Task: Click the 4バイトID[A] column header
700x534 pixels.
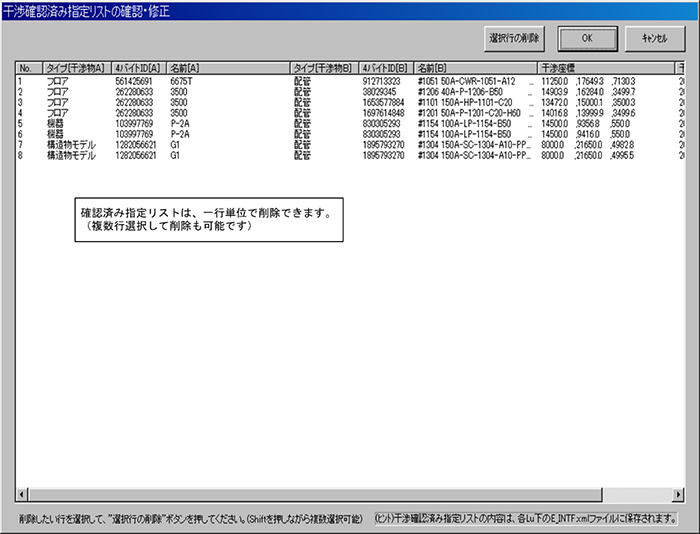Action: coord(139,67)
